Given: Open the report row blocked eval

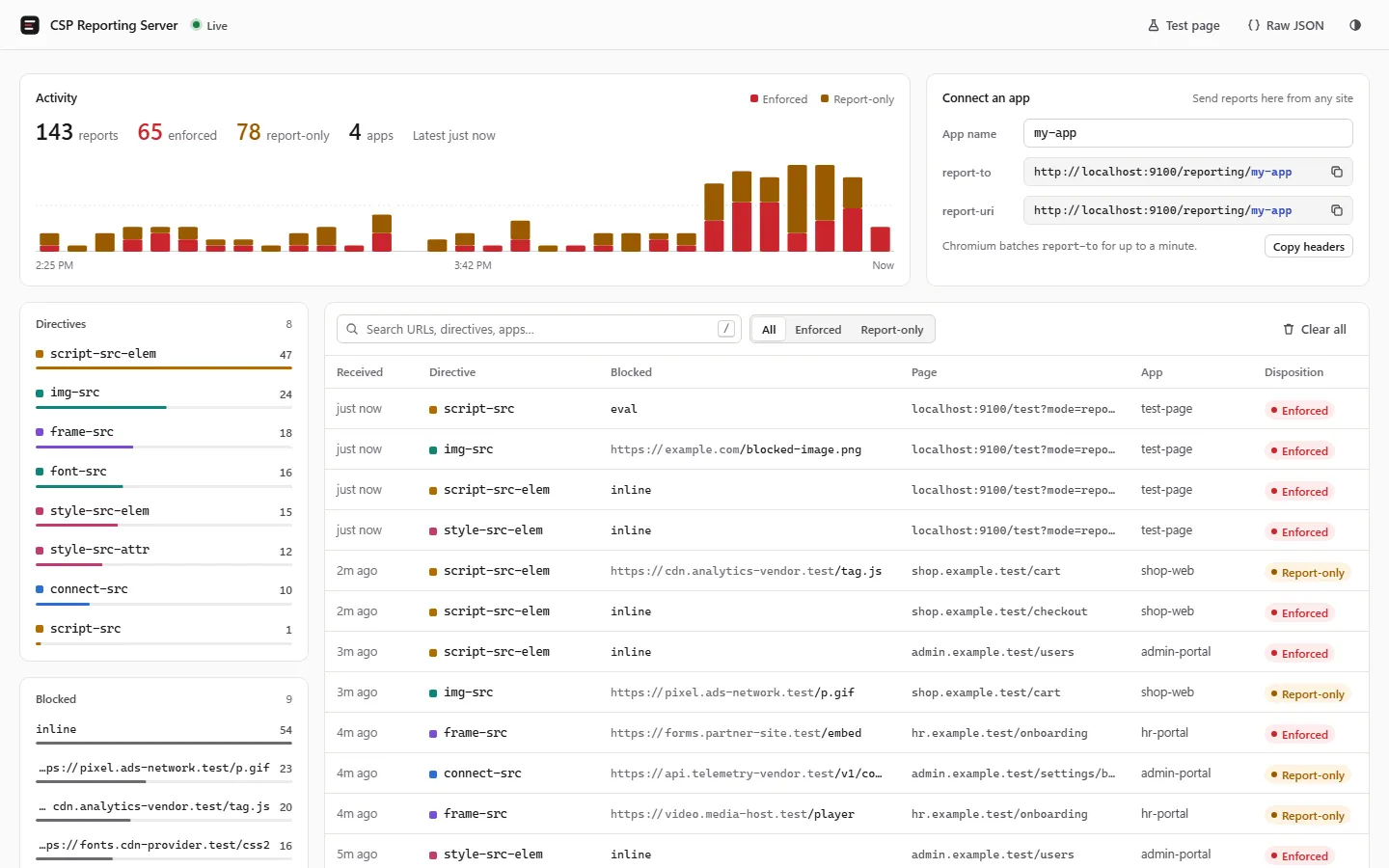Looking at the screenshot, I should pos(847,409).
